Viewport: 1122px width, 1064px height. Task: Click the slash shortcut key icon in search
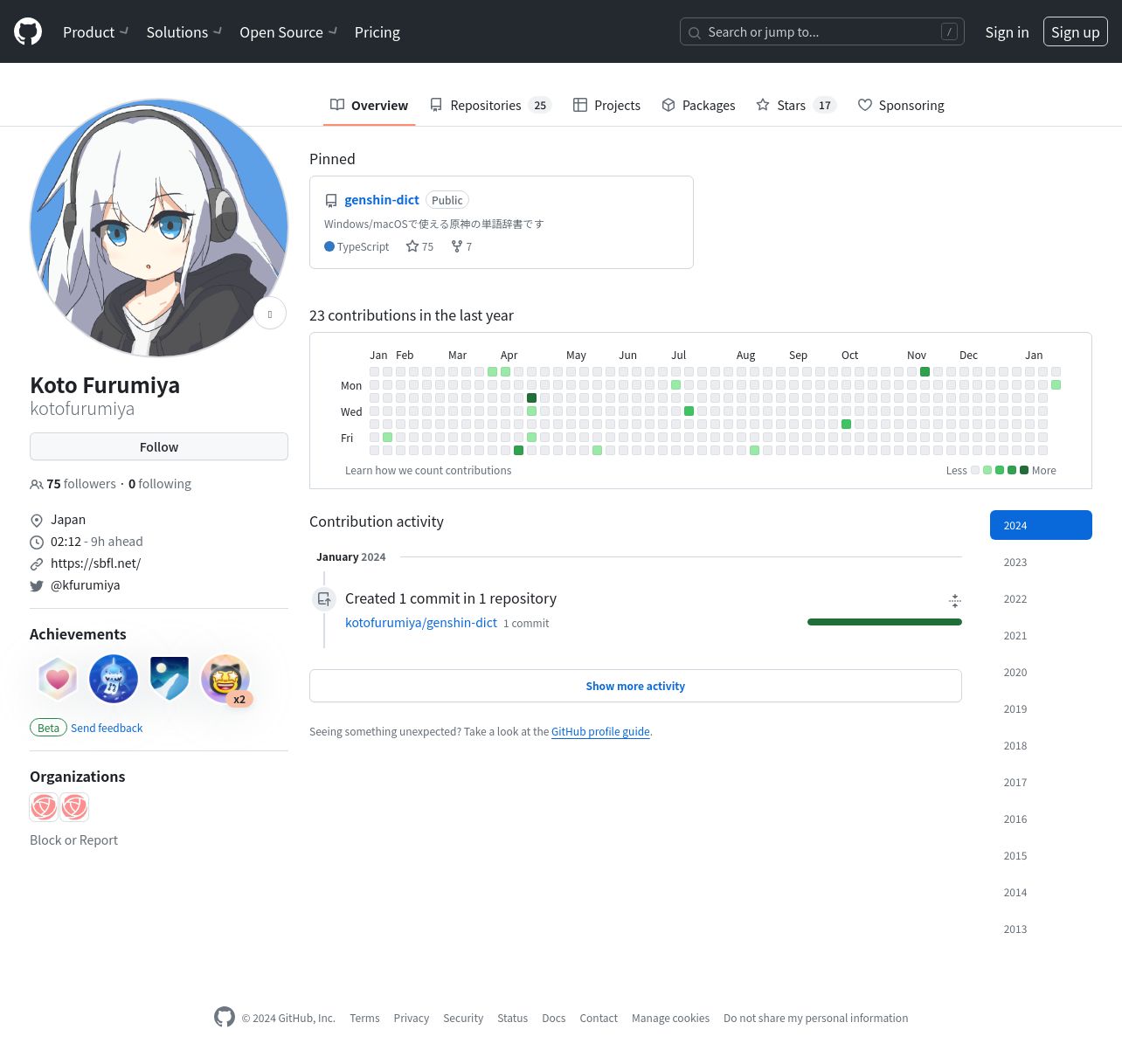click(949, 32)
